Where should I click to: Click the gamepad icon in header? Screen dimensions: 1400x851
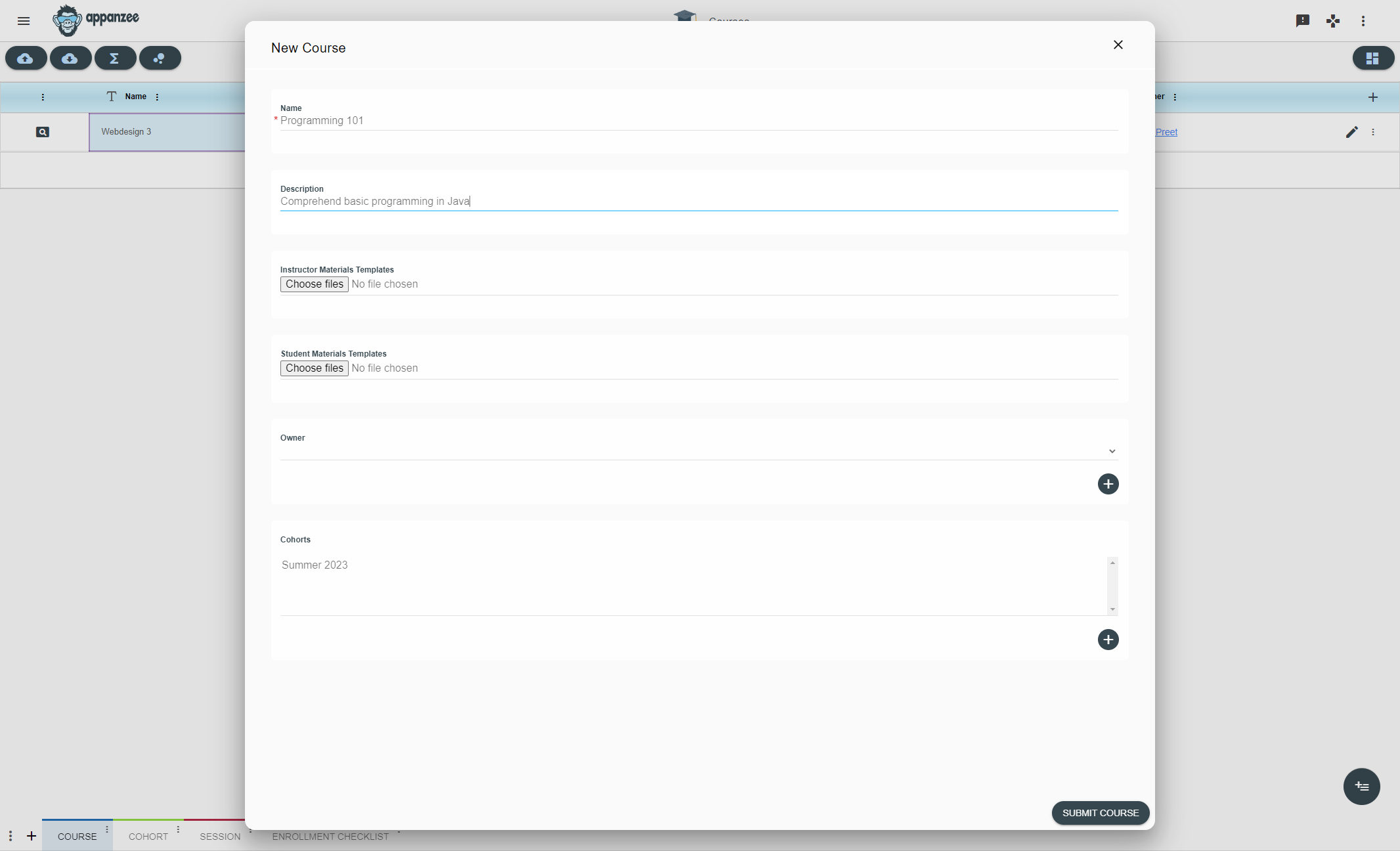[1333, 21]
